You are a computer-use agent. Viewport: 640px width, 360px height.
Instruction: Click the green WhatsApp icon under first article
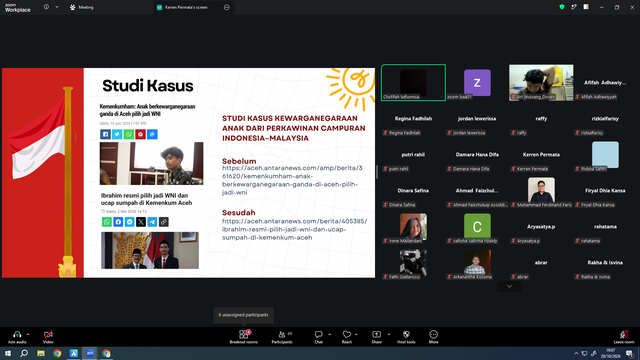point(129,134)
